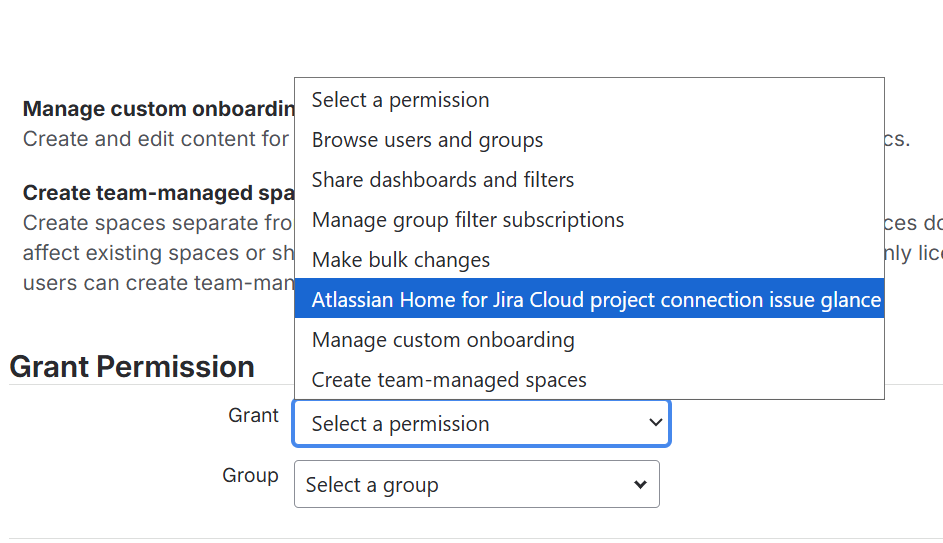Click the 'users can create team-managed' description line
This screenshot has height=543, width=943.
click(155, 283)
